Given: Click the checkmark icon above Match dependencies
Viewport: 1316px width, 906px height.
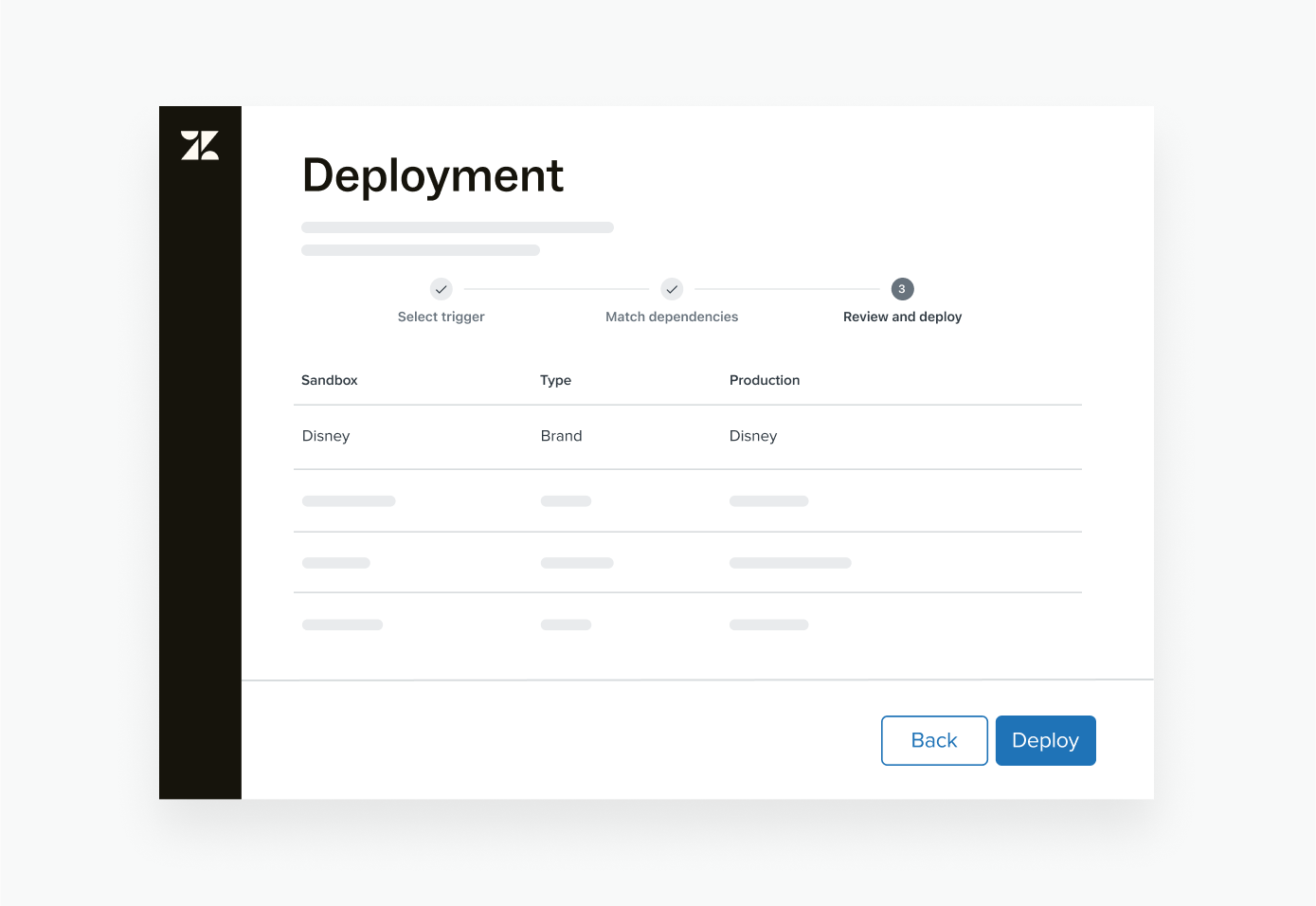Looking at the screenshot, I should coord(672,289).
